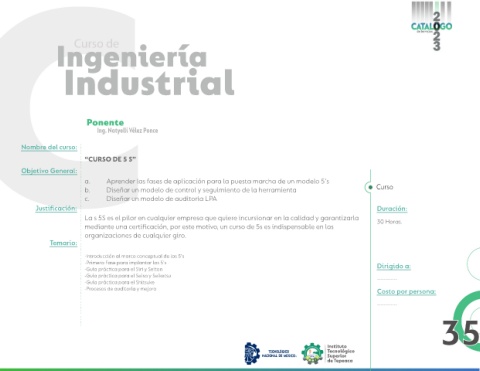This screenshot has height=371, width=480.
Task: Click the Duración heading
Action: 392,209
